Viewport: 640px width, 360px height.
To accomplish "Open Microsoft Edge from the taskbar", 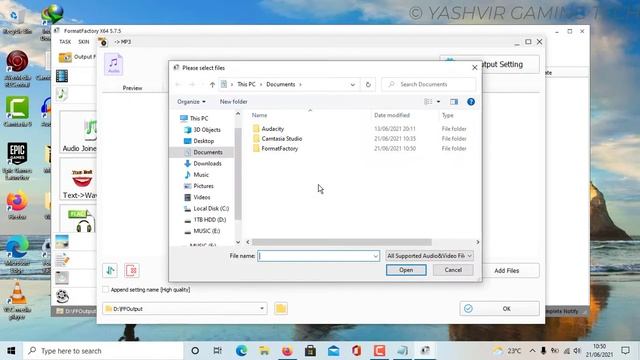I will 241,351.
